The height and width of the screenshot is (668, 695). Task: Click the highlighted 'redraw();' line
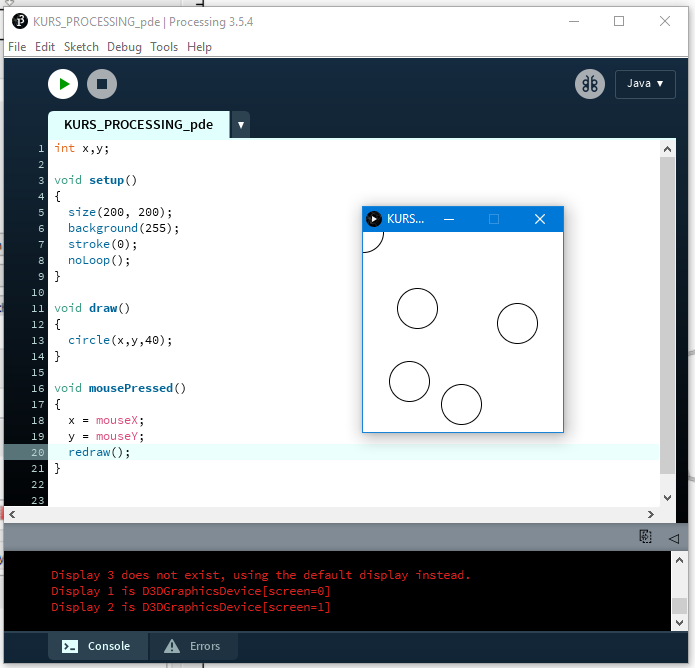coord(99,452)
